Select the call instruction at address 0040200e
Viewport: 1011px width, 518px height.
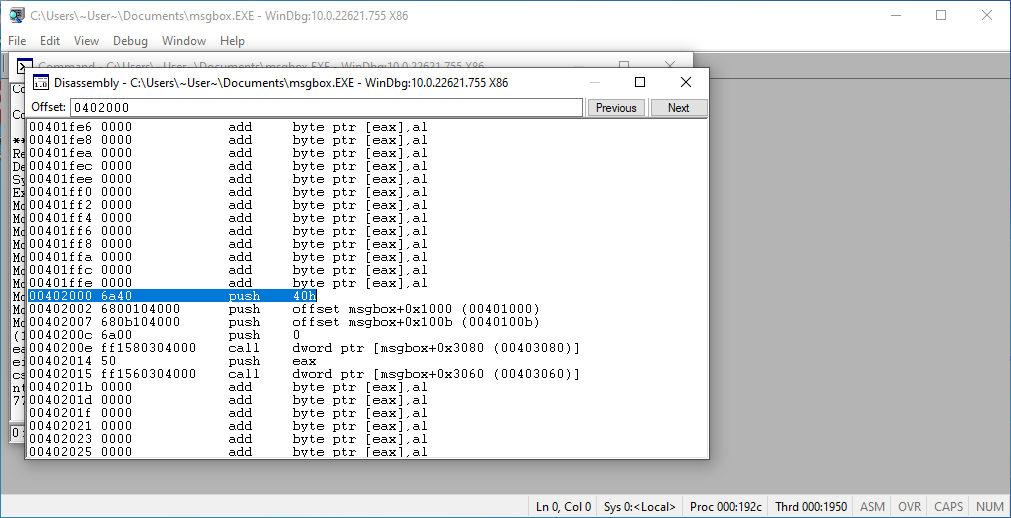pyautogui.click(x=300, y=348)
